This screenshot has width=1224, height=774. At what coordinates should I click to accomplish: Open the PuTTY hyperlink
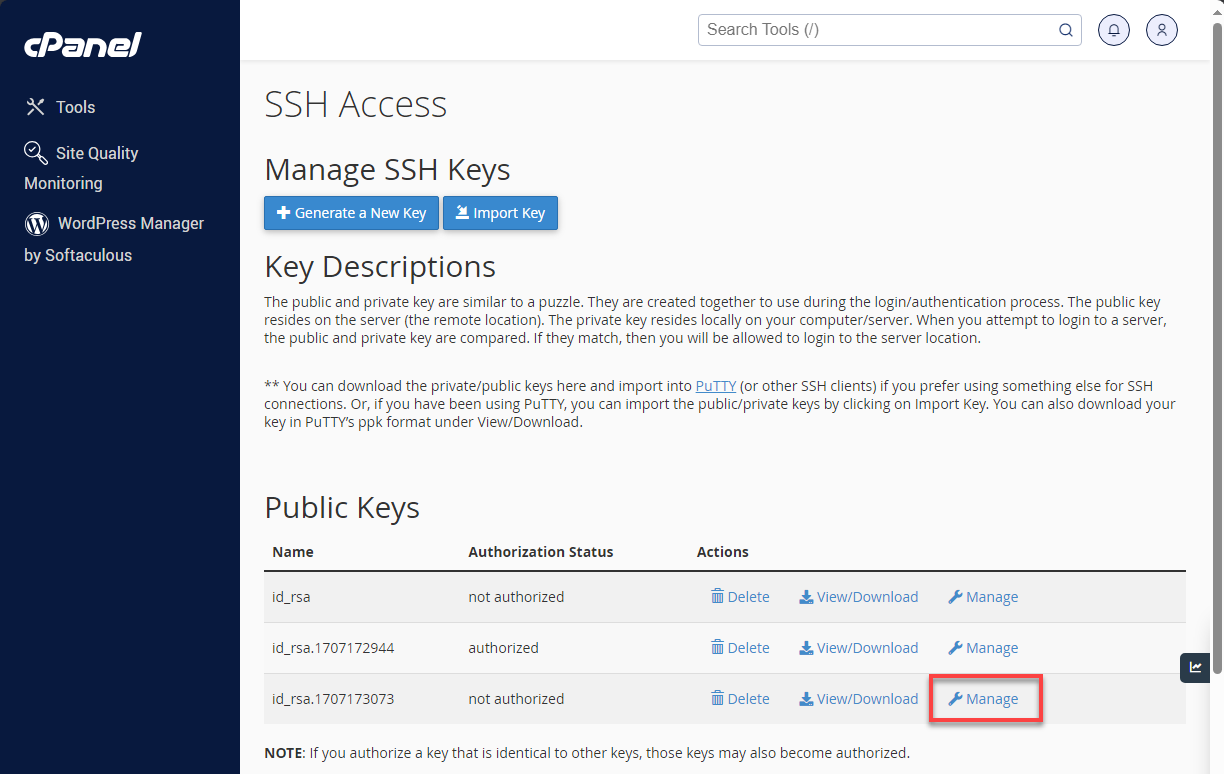click(x=715, y=385)
